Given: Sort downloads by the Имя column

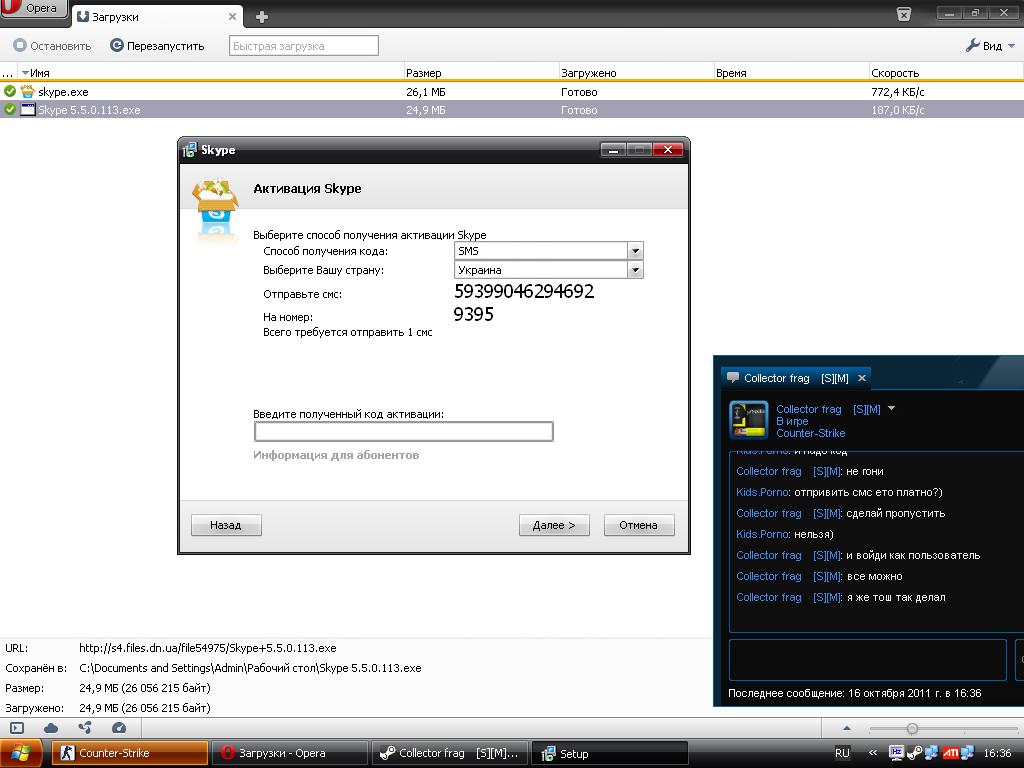Looking at the screenshot, I should pos(209,72).
